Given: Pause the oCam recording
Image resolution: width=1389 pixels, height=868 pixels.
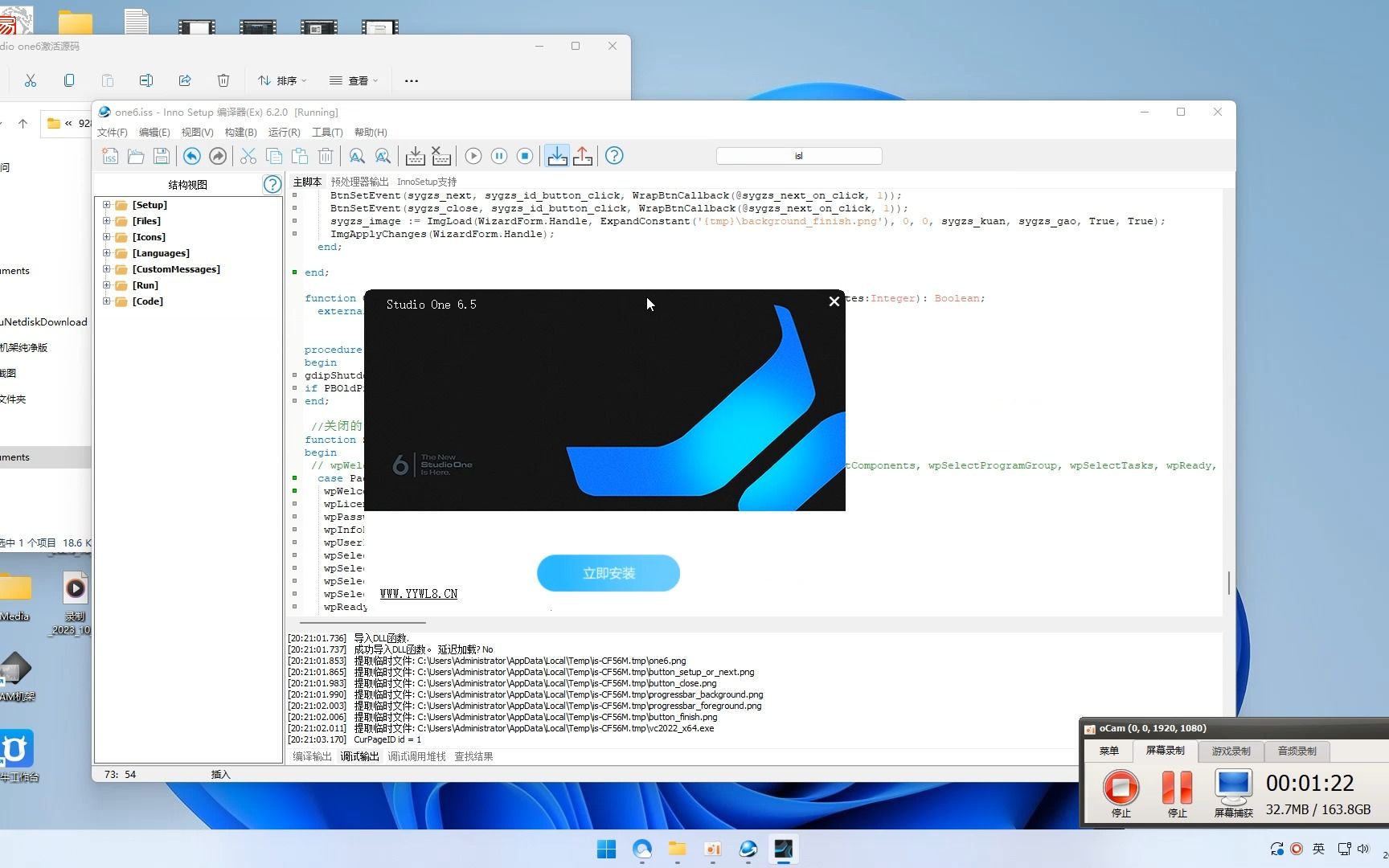Looking at the screenshot, I should point(1178,792).
